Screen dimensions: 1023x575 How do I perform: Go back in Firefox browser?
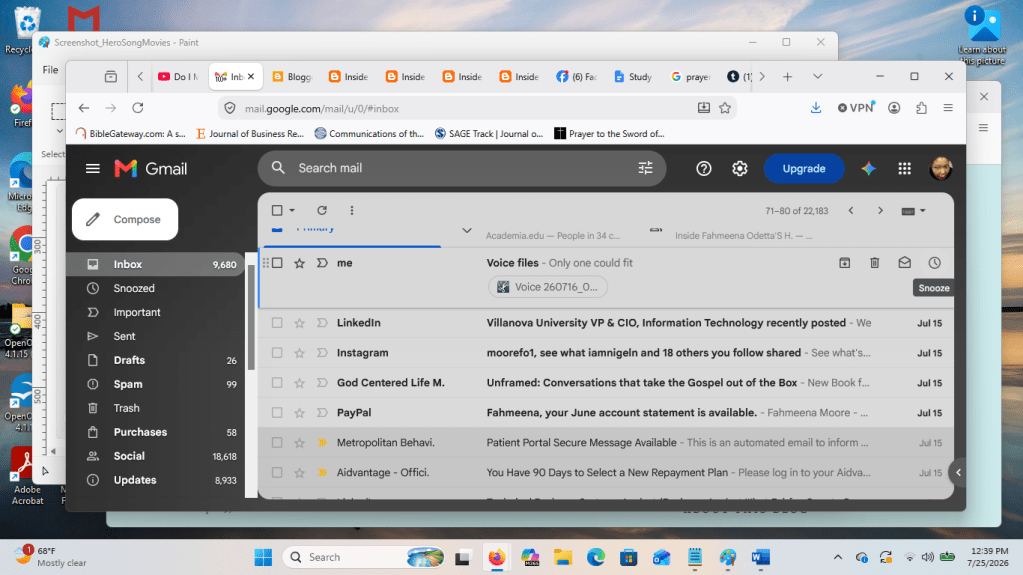[x=84, y=108]
